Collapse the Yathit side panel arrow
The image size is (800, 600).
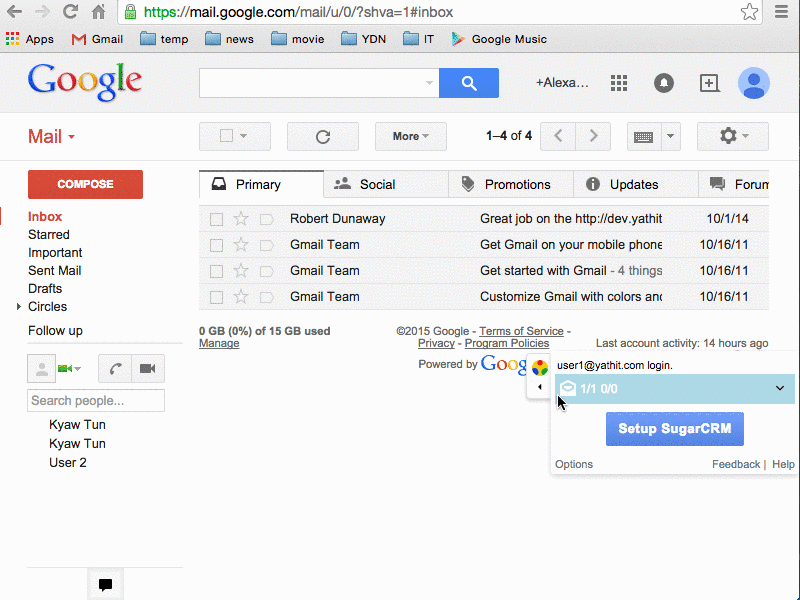pyautogui.click(x=539, y=387)
